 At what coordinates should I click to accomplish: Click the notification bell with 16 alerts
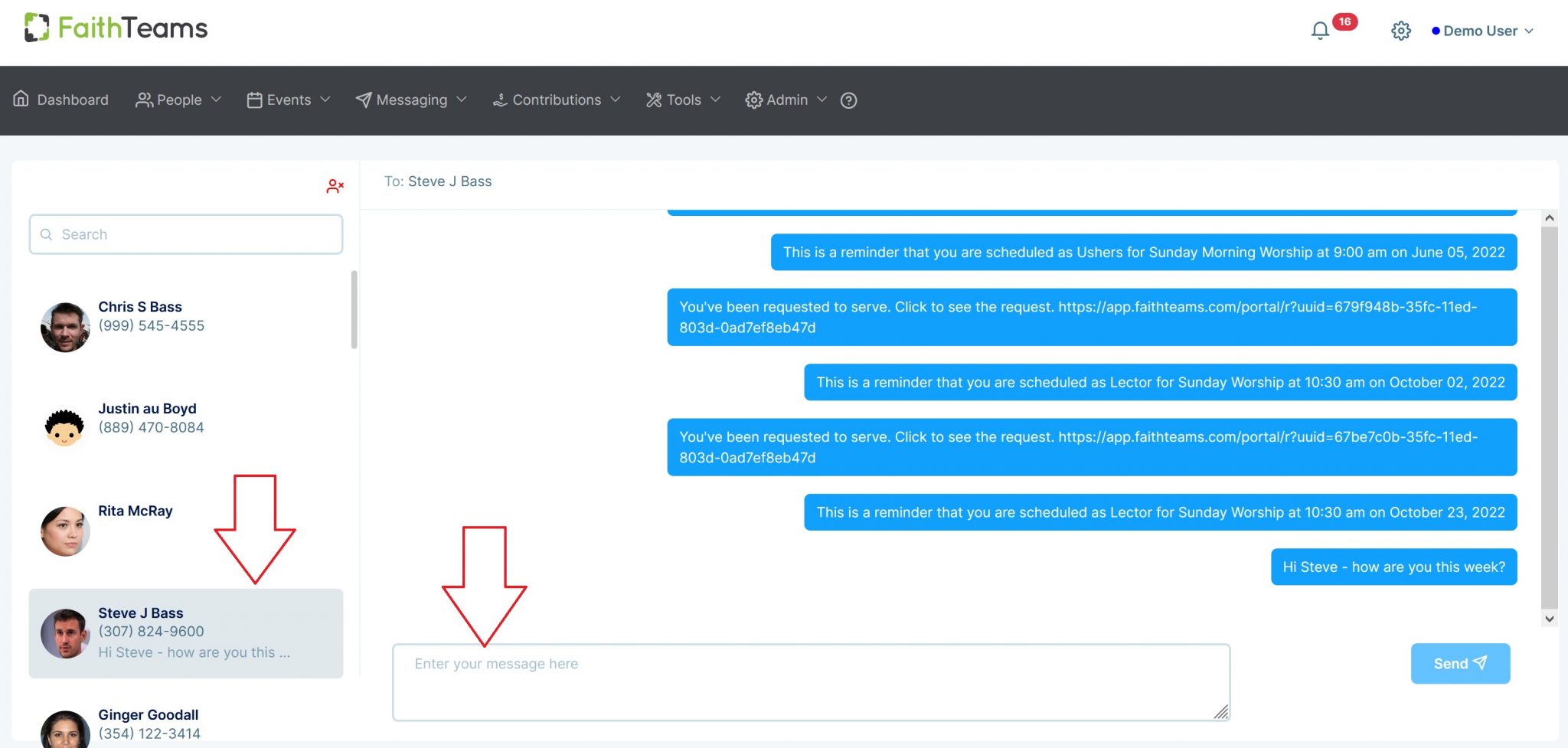(1319, 31)
